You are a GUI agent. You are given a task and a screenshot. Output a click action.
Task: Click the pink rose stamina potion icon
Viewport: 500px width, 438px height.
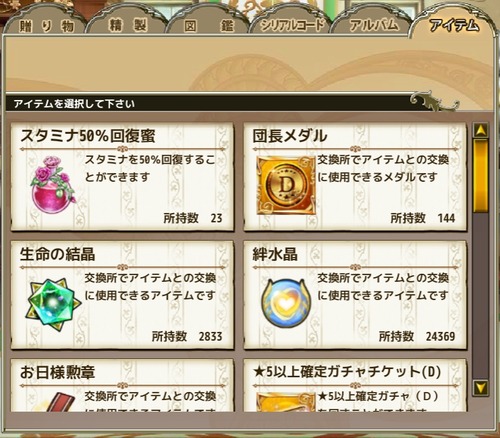53,185
